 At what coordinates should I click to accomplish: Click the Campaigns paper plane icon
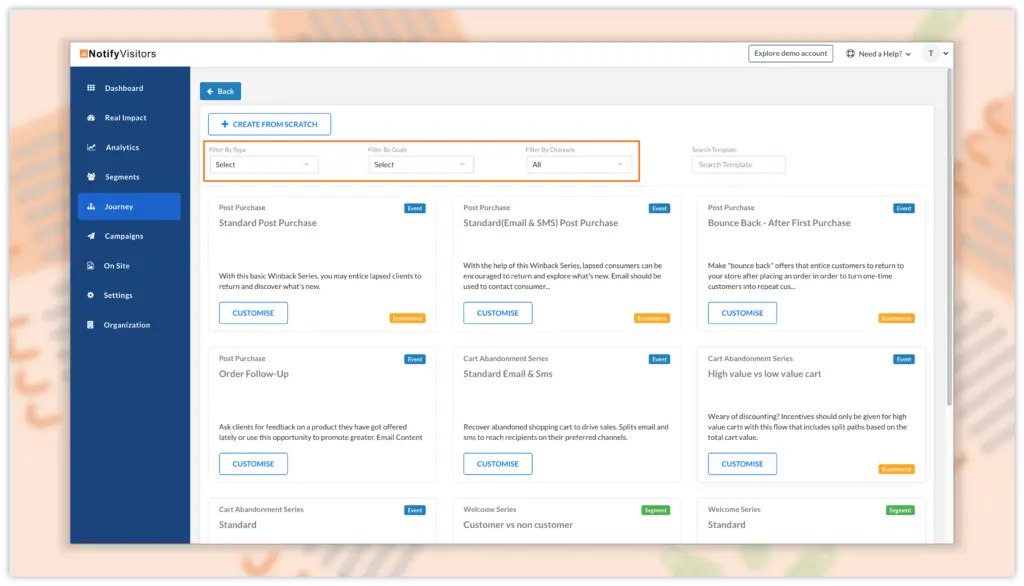tap(91, 236)
